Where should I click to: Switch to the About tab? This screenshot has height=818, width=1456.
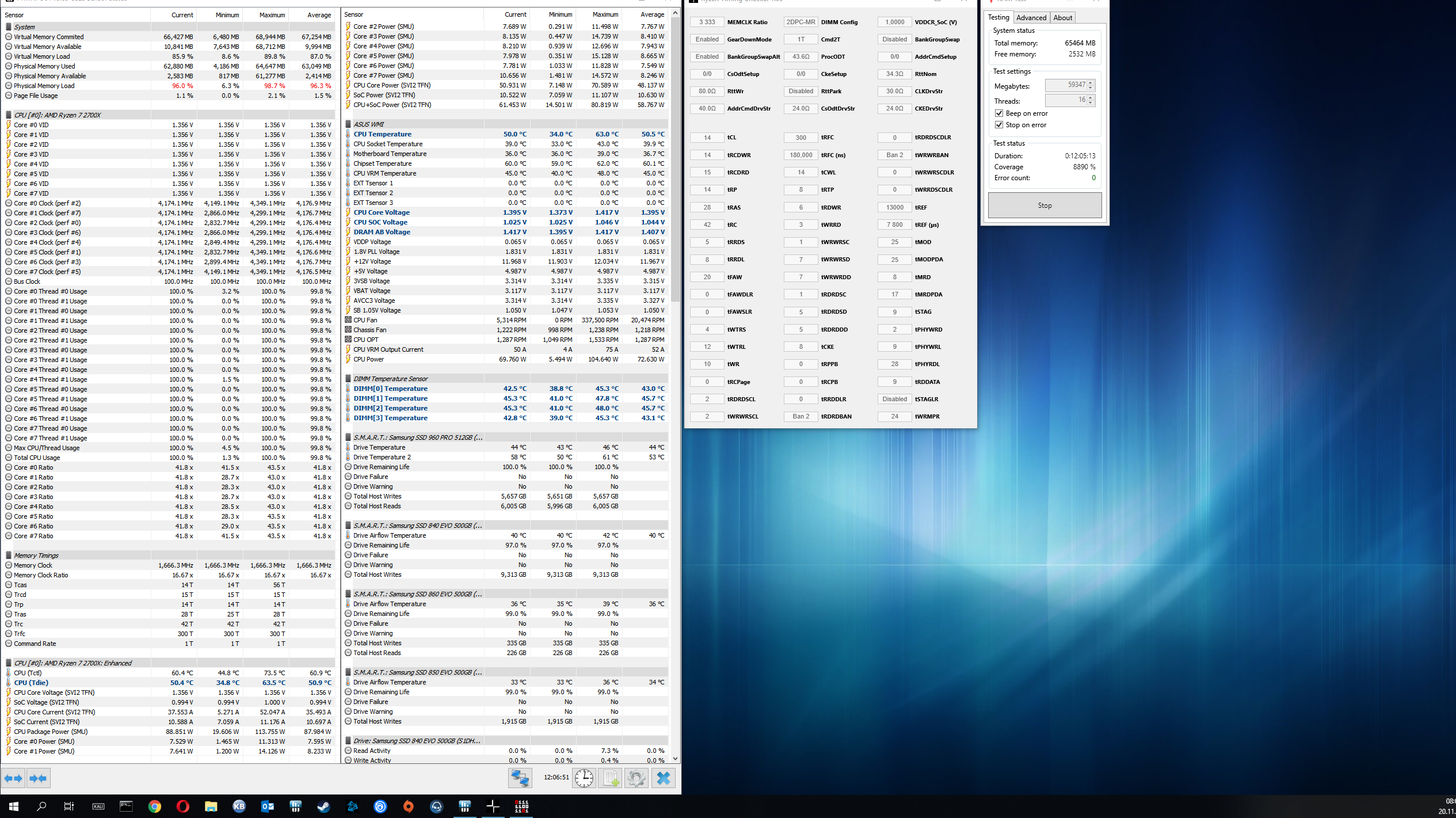point(1062,18)
